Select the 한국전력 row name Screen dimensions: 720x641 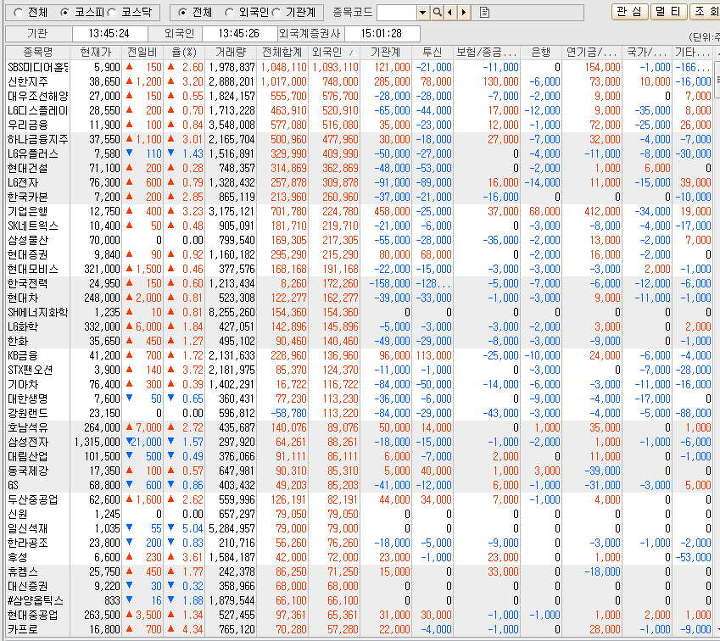click(28, 284)
